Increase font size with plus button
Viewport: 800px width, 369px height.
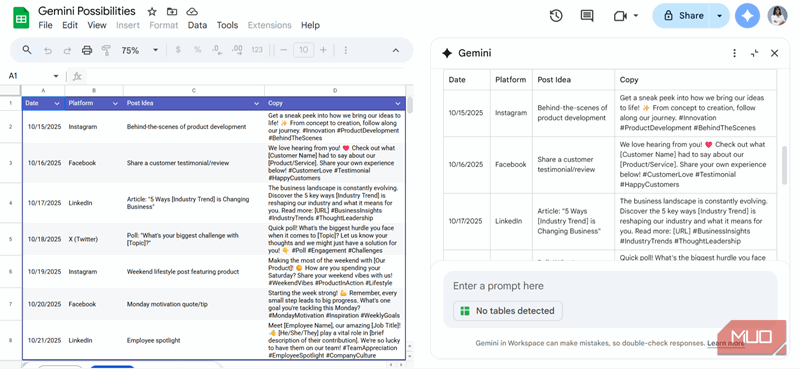pyautogui.click(x=323, y=50)
